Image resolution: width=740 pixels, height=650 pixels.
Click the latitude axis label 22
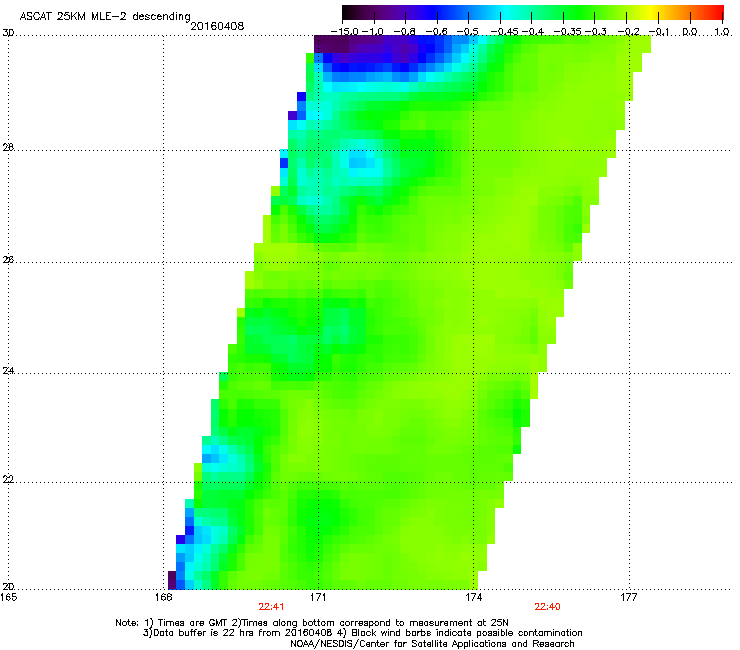point(8,480)
